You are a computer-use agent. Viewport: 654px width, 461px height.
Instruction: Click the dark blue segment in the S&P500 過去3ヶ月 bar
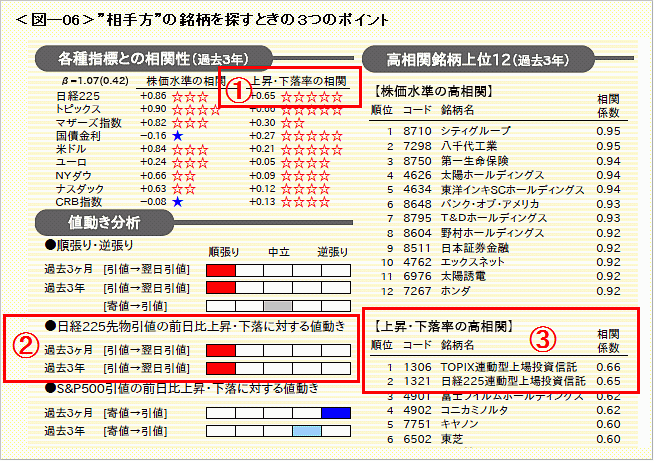click(336, 413)
